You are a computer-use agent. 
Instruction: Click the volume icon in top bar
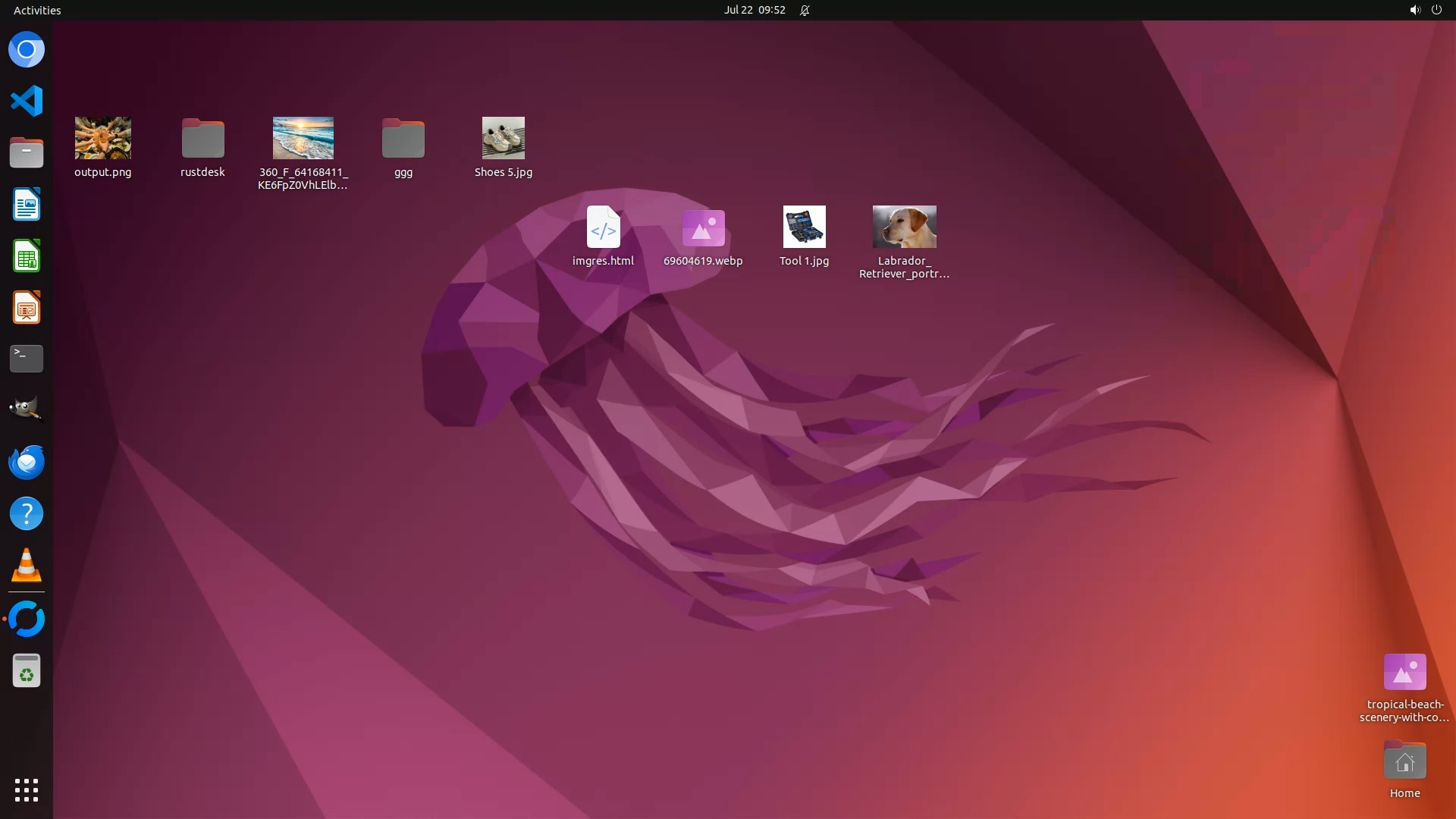tap(1414, 10)
